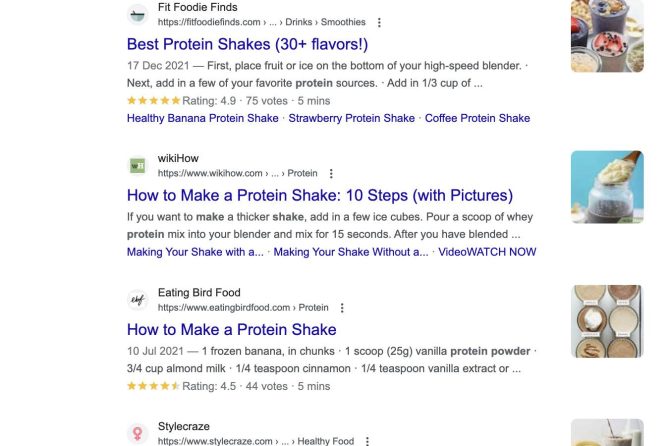Click the VideoWATCH NOW link
The width and height of the screenshot is (670, 446).
(x=487, y=252)
